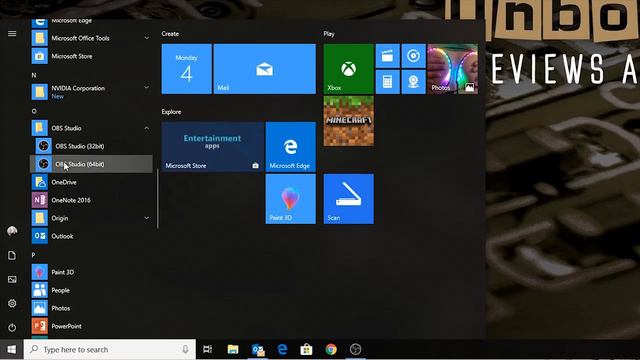
Task: Activate the search microphone icon
Action: (185, 349)
